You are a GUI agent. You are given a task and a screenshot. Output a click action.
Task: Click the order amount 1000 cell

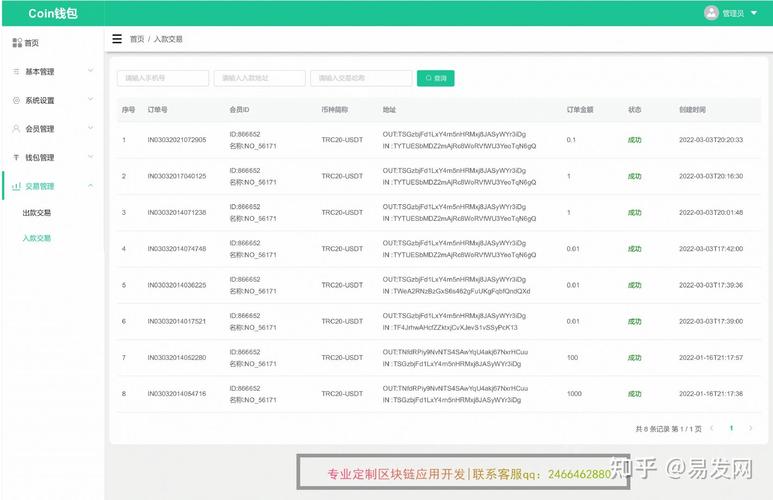click(x=574, y=393)
